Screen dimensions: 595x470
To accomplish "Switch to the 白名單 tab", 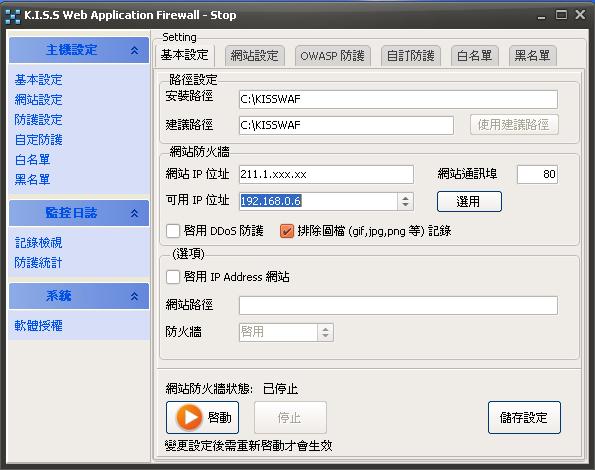I will click(x=474, y=56).
